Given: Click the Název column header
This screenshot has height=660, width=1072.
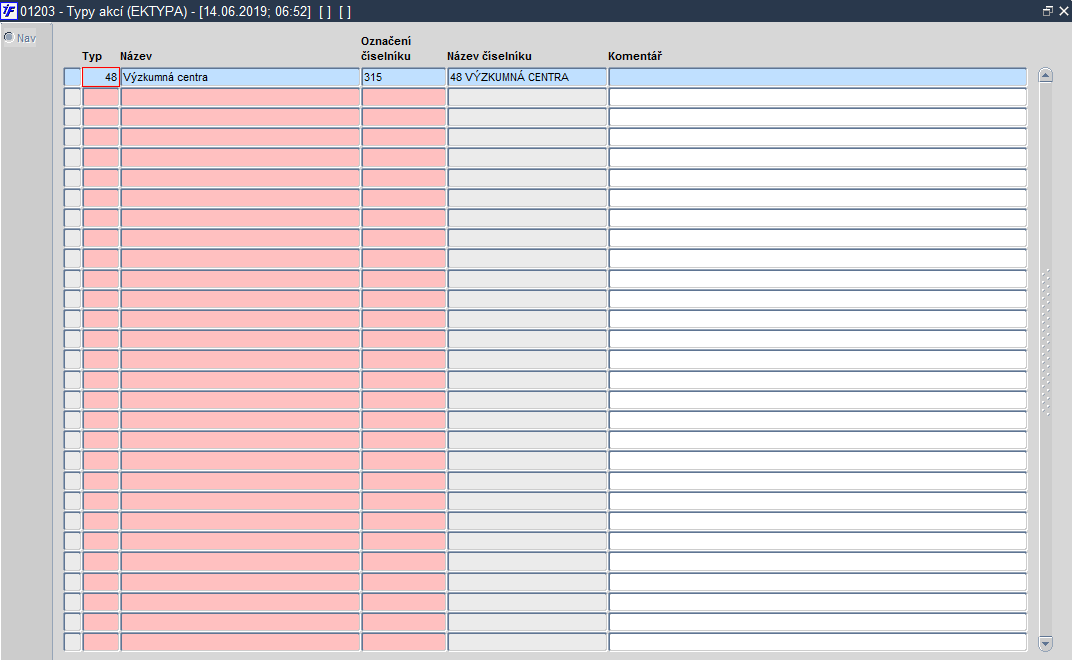Looking at the screenshot, I should pos(136,56).
